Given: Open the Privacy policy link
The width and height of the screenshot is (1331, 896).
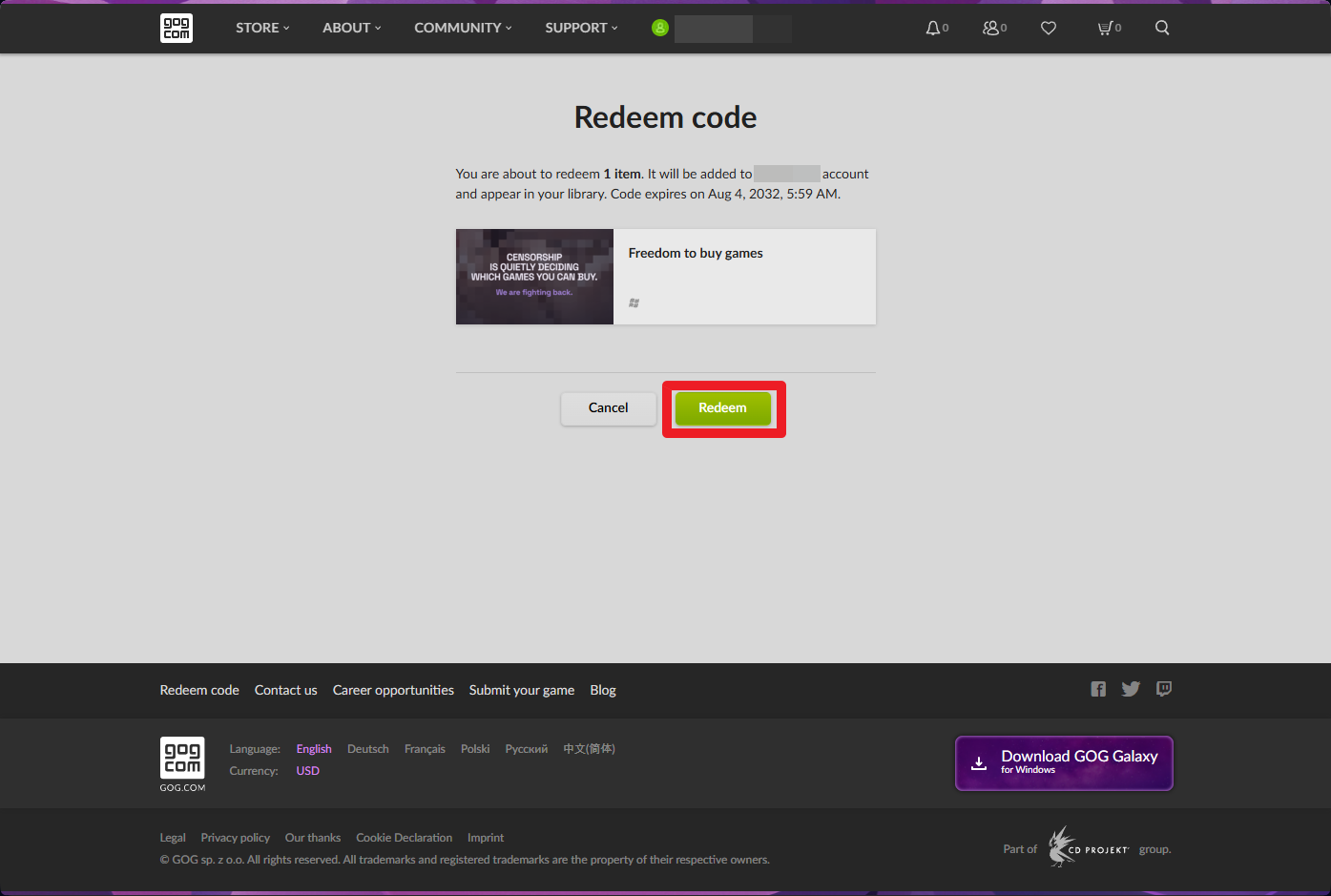Looking at the screenshot, I should 235,838.
